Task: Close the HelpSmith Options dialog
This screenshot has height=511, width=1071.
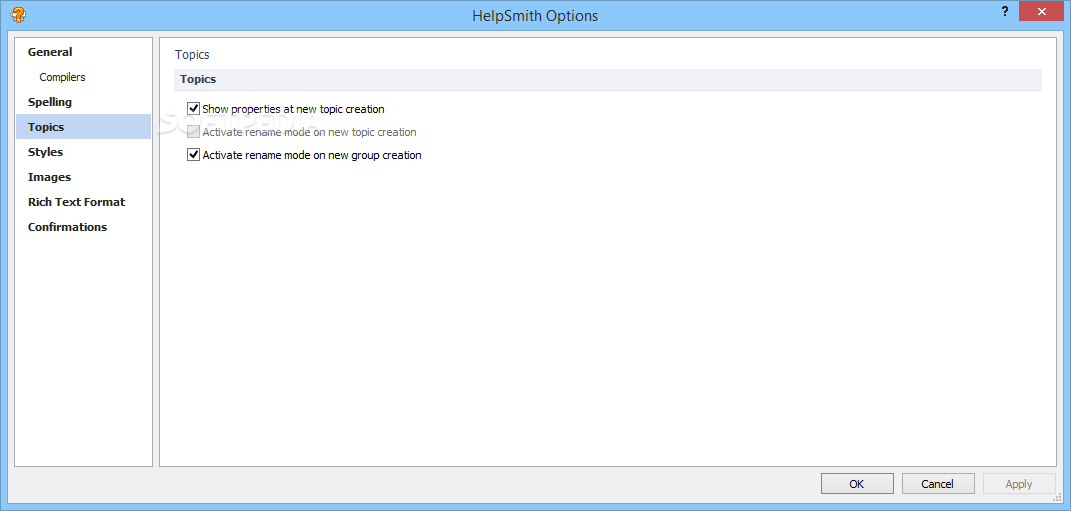Action: [1042, 12]
